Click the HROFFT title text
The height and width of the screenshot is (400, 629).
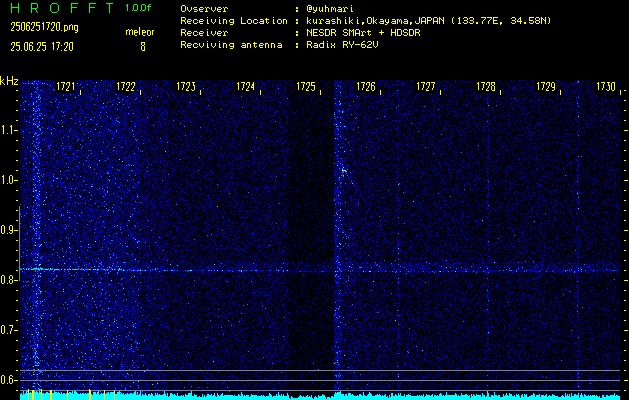click(62, 8)
